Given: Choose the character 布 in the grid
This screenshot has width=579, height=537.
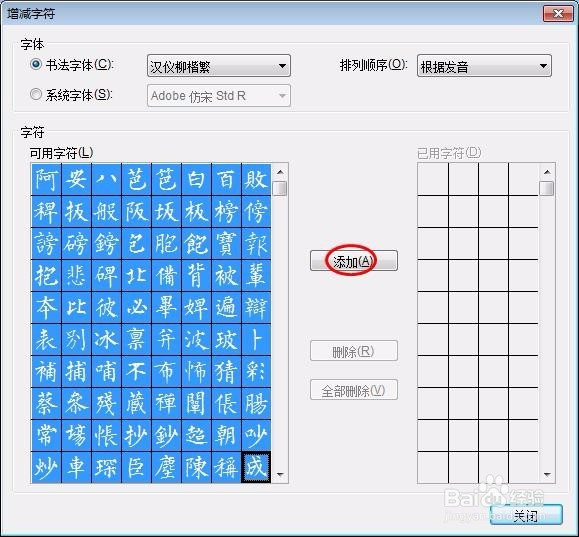Looking at the screenshot, I should pyautogui.click(x=166, y=372).
